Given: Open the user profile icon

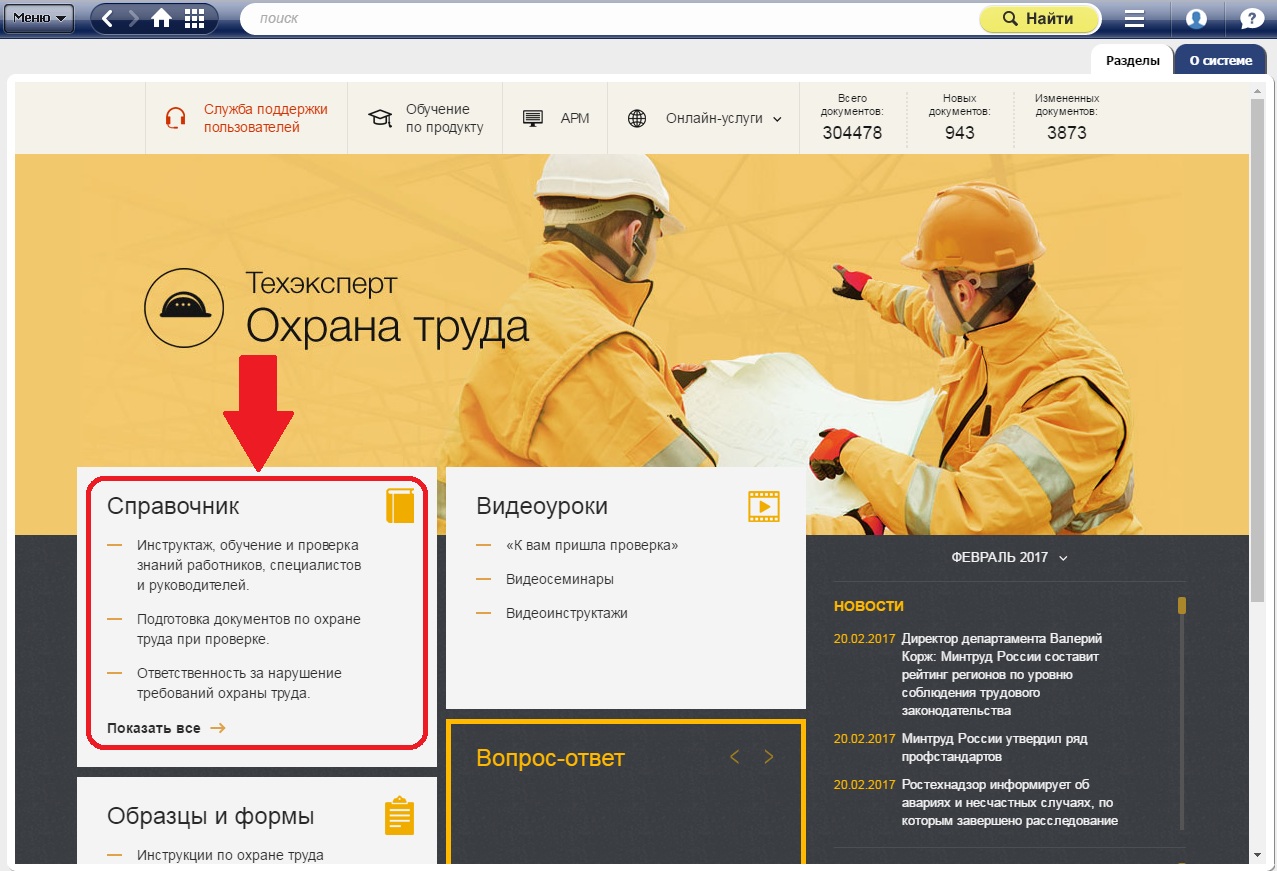Looking at the screenshot, I should click(x=1196, y=19).
